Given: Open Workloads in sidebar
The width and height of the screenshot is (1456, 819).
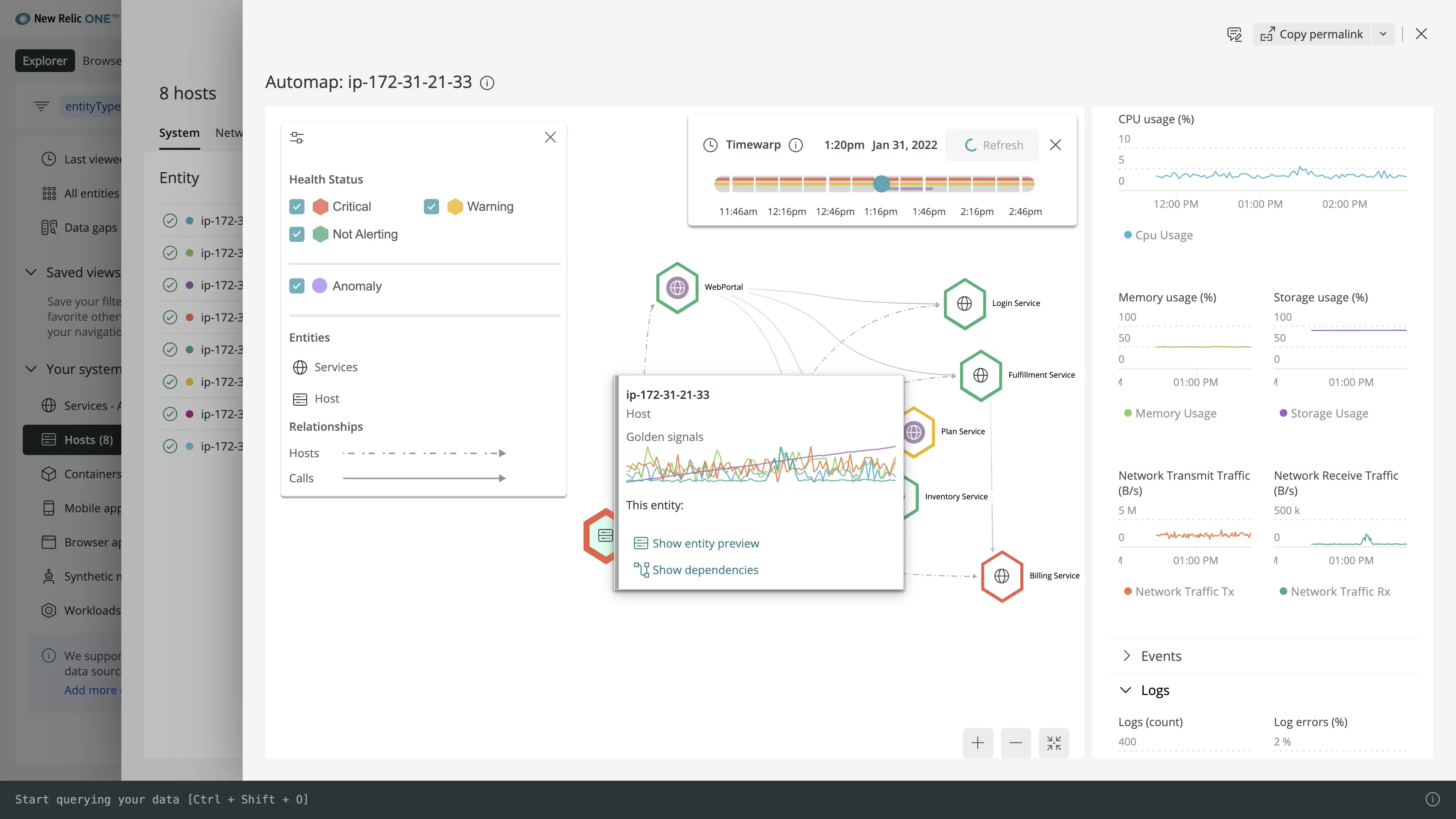Looking at the screenshot, I should [x=82, y=610].
